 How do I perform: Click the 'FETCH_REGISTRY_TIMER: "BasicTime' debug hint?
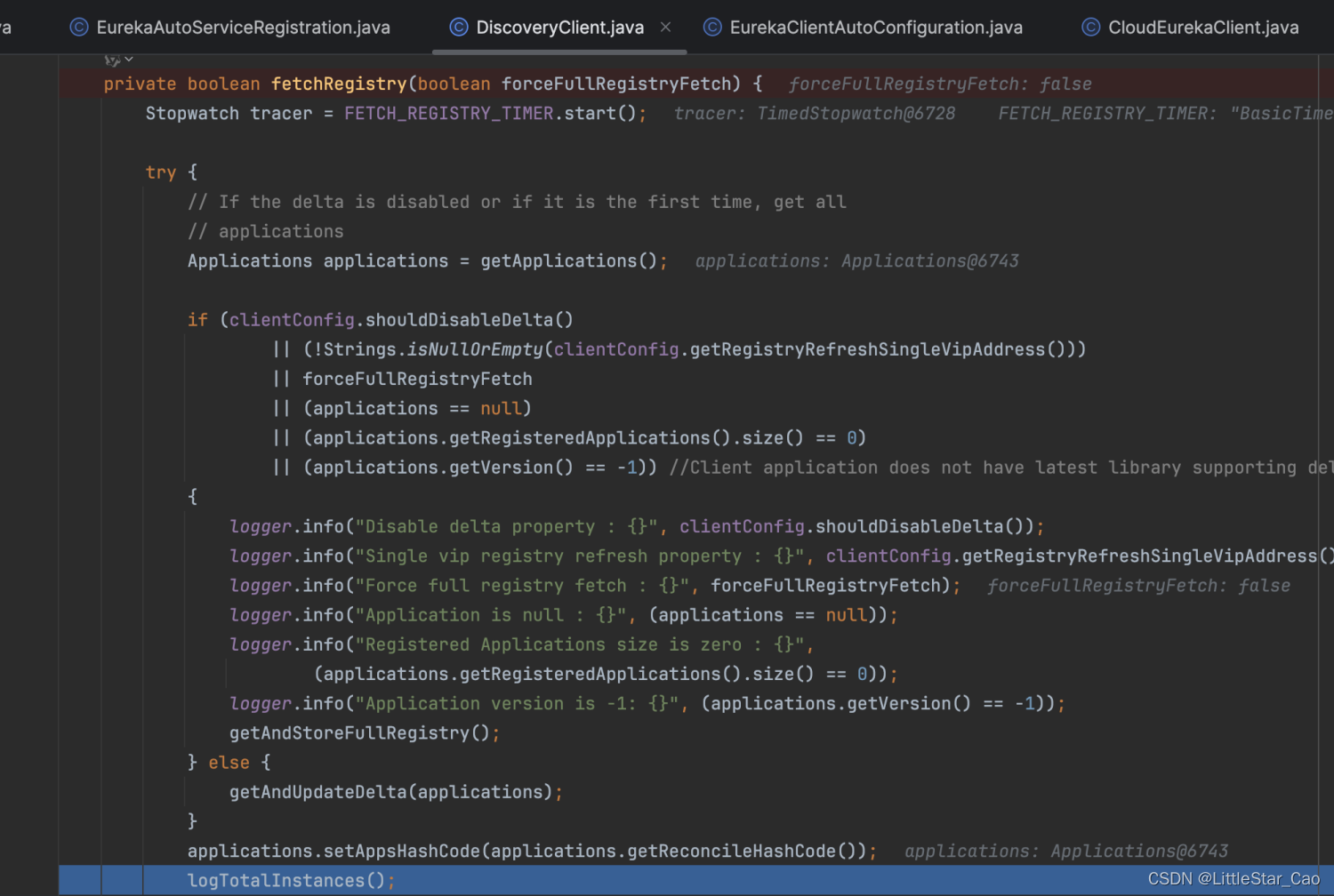click(x=1165, y=114)
